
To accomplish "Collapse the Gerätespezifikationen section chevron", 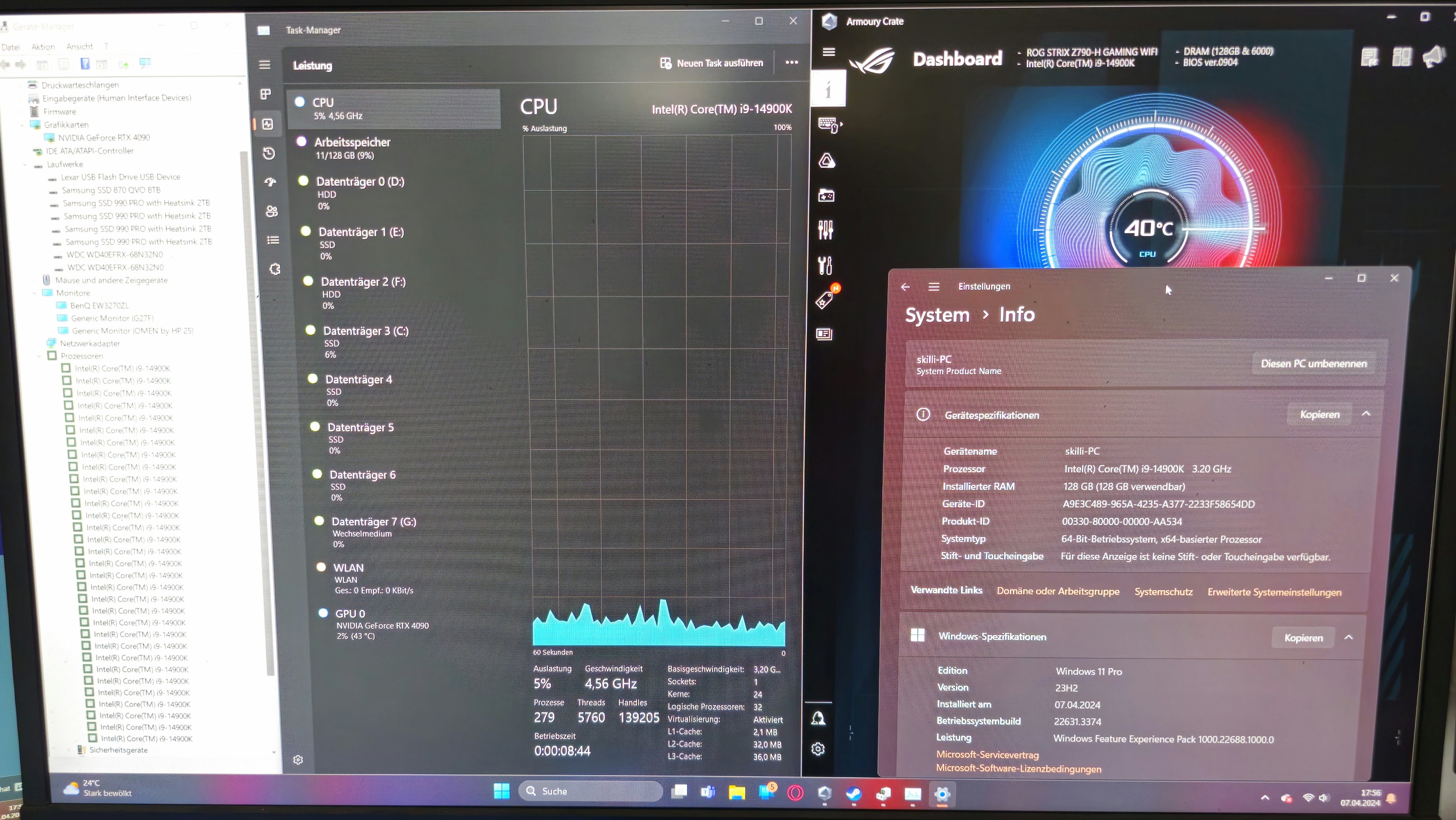I will pyautogui.click(x=1365, y=414).
